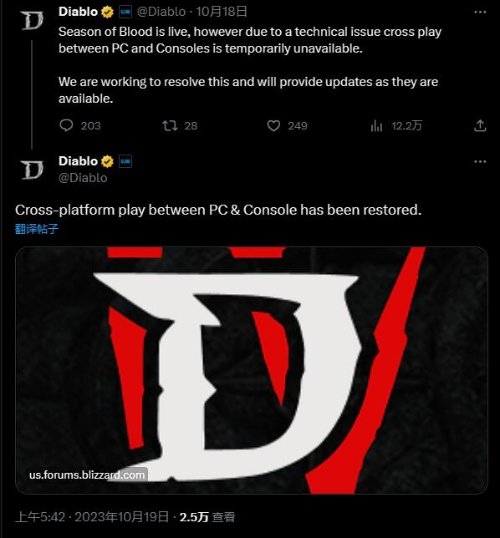Like the Season of Blood tweet
500x538 pixels.
click(x=274, y=126)
